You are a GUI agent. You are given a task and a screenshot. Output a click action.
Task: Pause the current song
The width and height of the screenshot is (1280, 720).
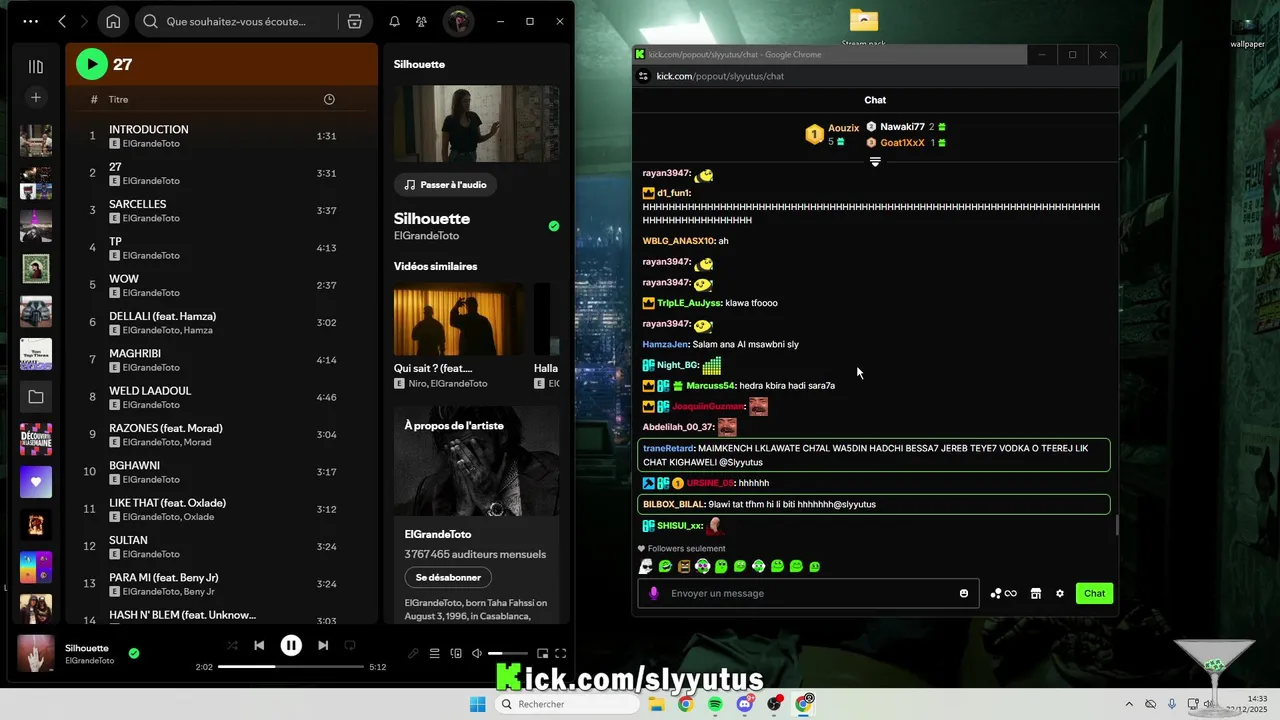291,645
